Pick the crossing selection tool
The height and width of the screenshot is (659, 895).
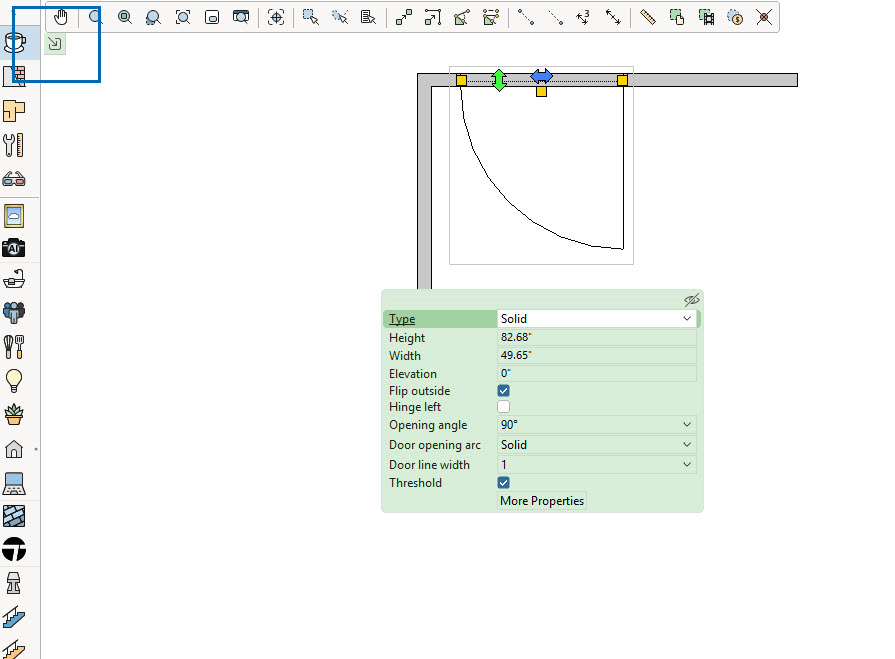[x=340, y=17]
